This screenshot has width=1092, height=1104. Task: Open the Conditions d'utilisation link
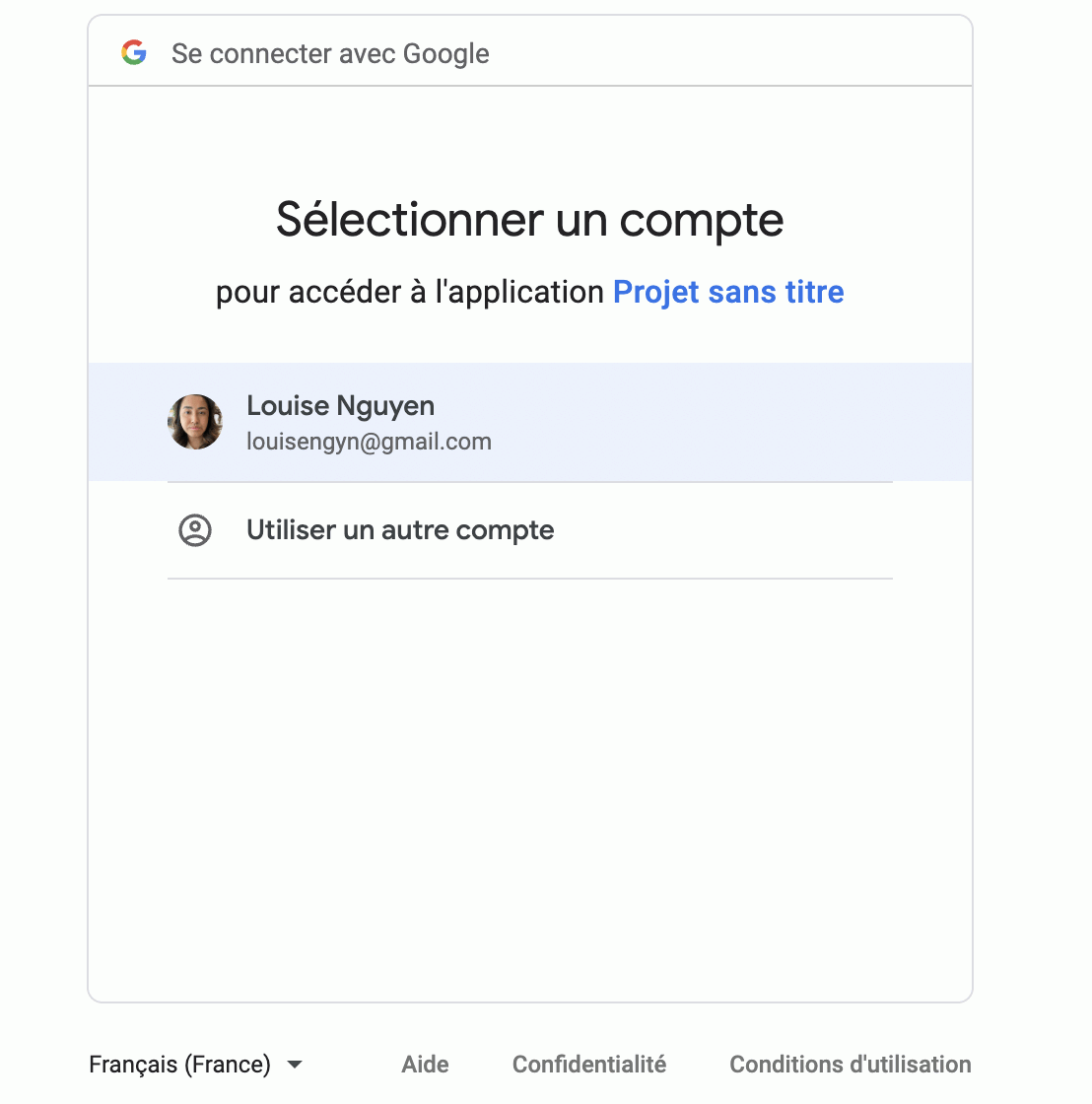[x=850, y=1065]
